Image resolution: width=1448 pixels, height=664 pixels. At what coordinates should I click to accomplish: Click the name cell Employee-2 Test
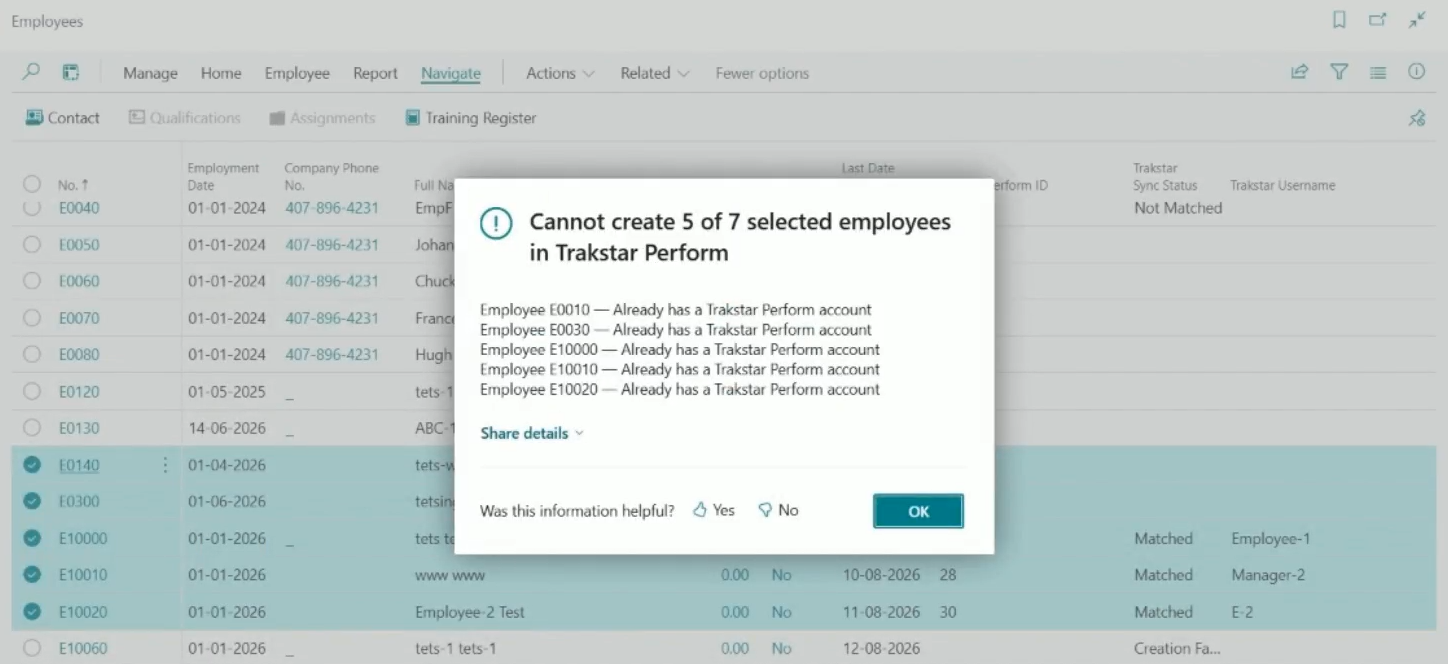pos(470,612)
